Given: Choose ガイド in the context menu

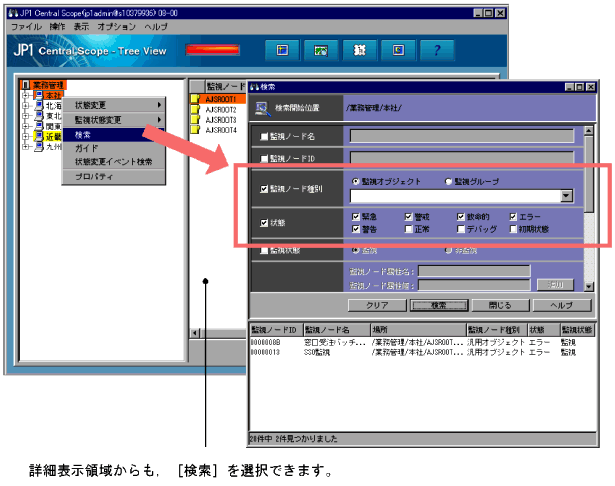Looking at the screenshot, I should 114,148.
